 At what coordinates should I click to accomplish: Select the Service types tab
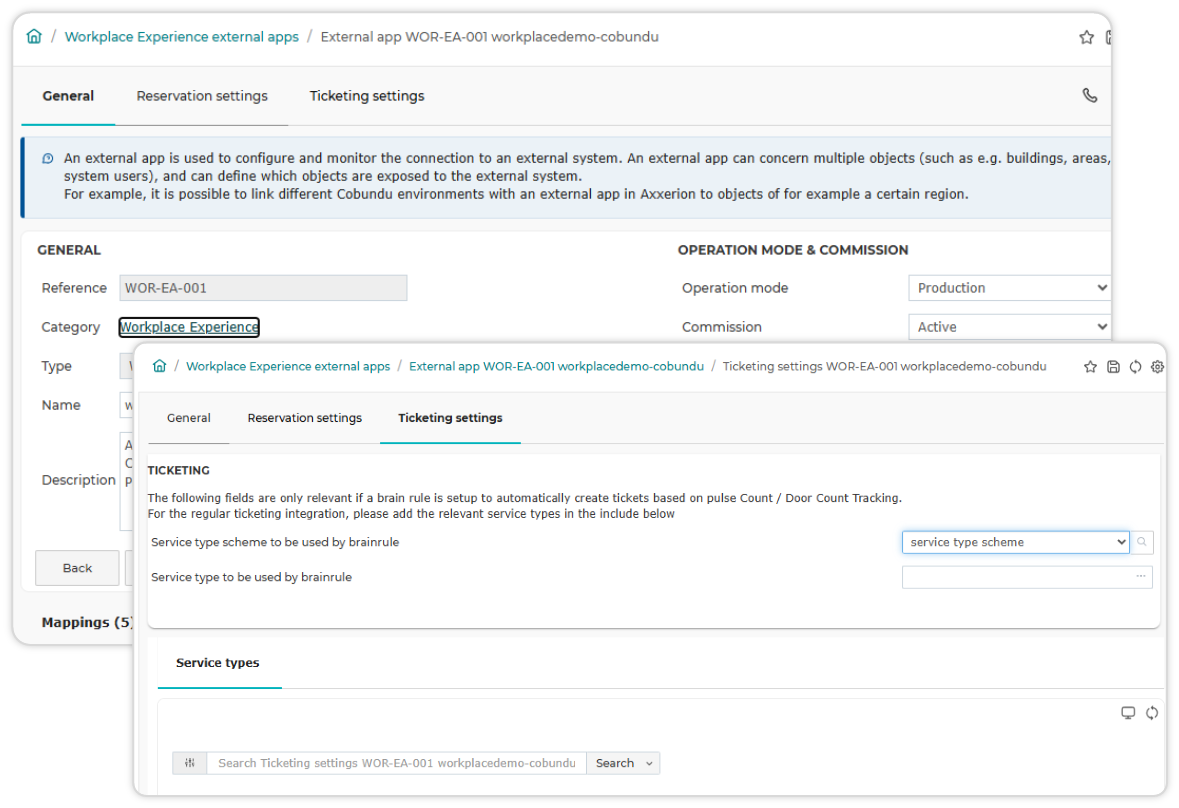(218, 663)
